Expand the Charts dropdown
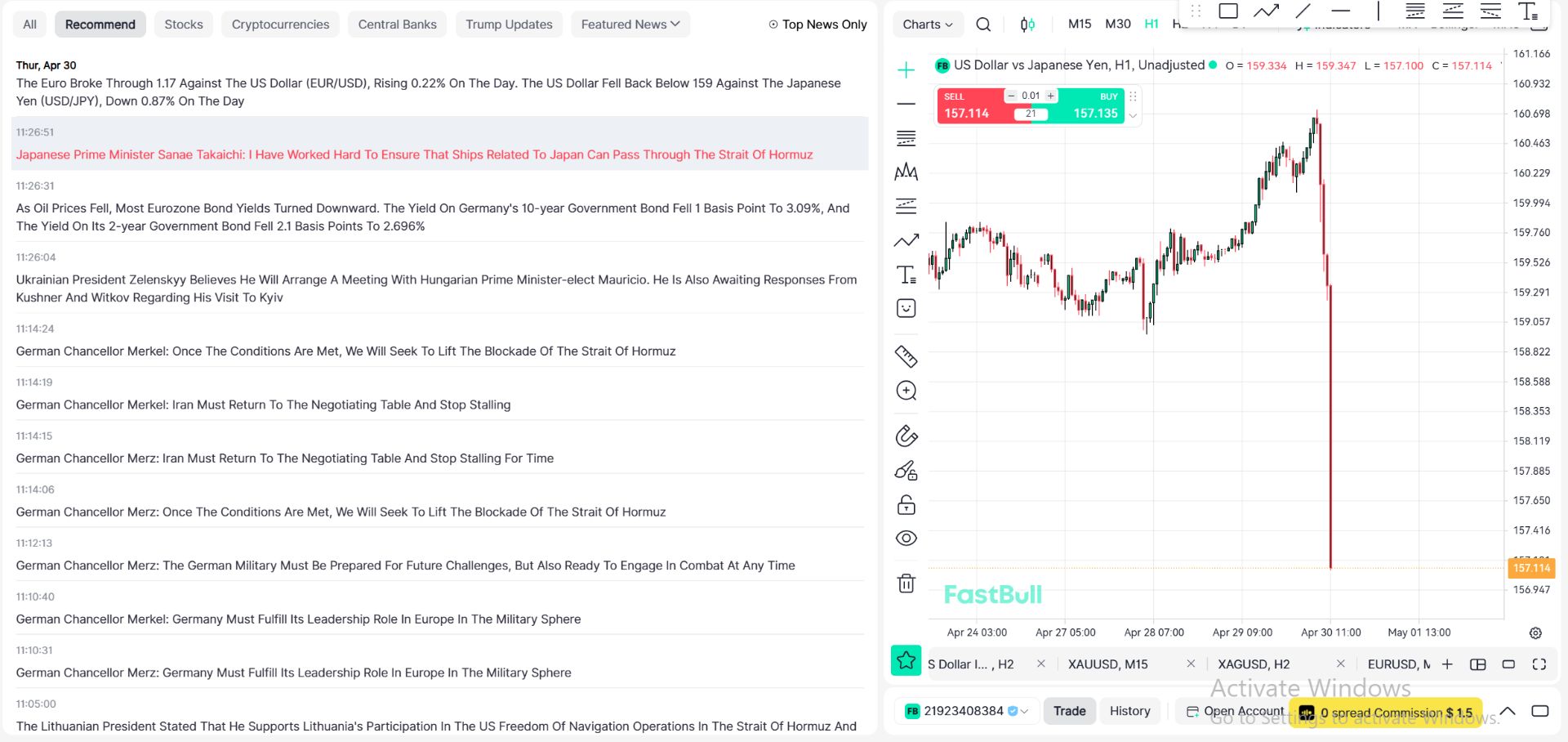Viewport: 1568px width, 742px height. point(927,25)
